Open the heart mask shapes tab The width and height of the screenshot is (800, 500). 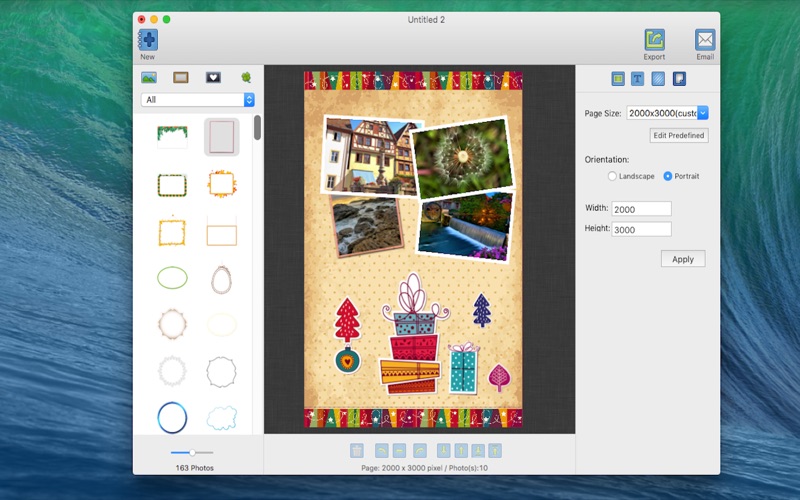coord(213,78)
